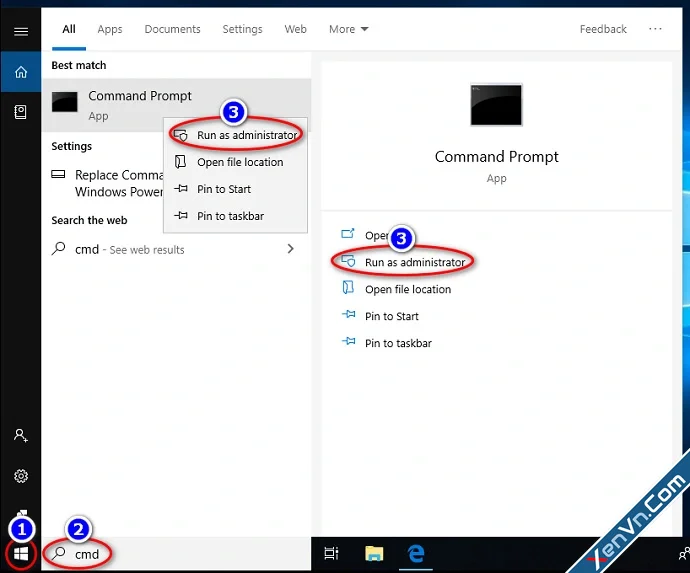Viewport: 690px width, 573px height.
Task: Open the three-dot options menu
Action: click(655, 29)
